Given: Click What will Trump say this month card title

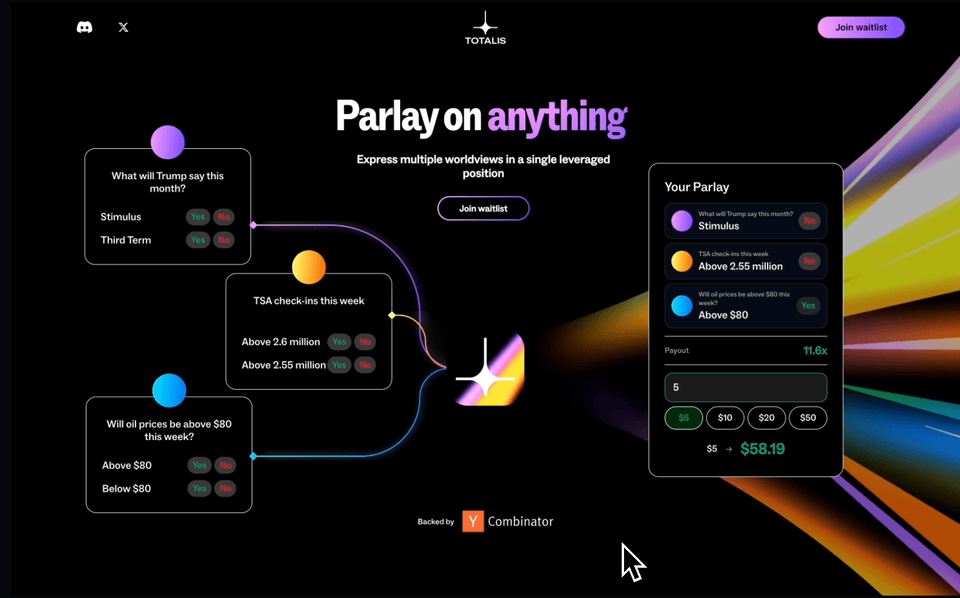Looking at the screenshot, I should click(x=168, y=182).
